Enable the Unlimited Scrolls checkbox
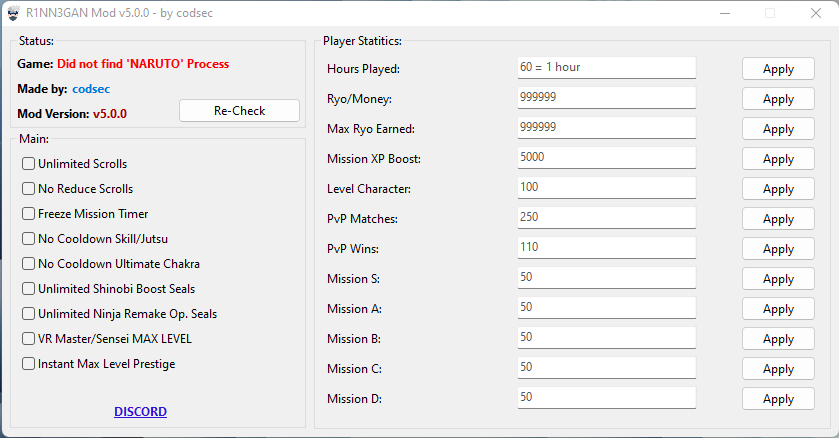839x438 pixels. pos(29,164)
